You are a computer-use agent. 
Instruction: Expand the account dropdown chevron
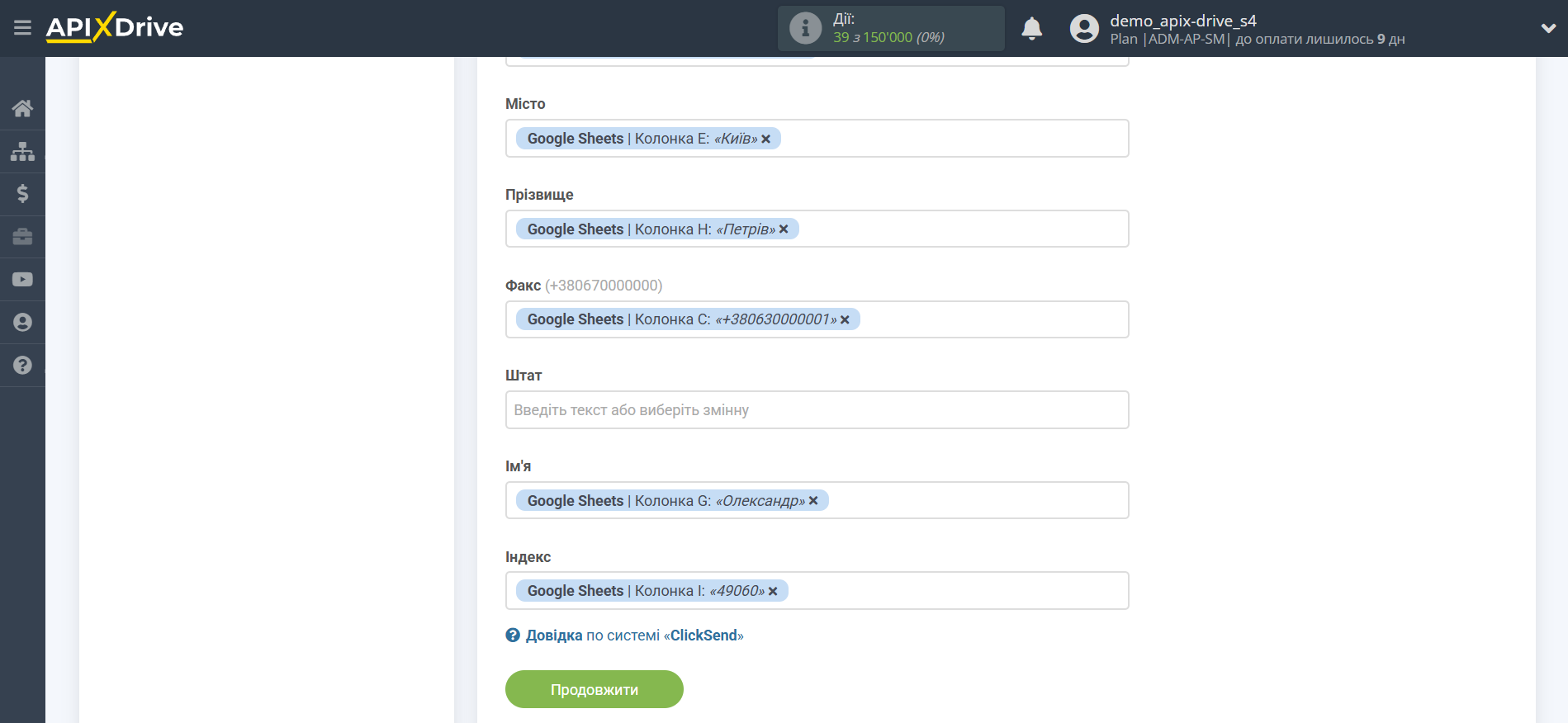(1548, 28)
